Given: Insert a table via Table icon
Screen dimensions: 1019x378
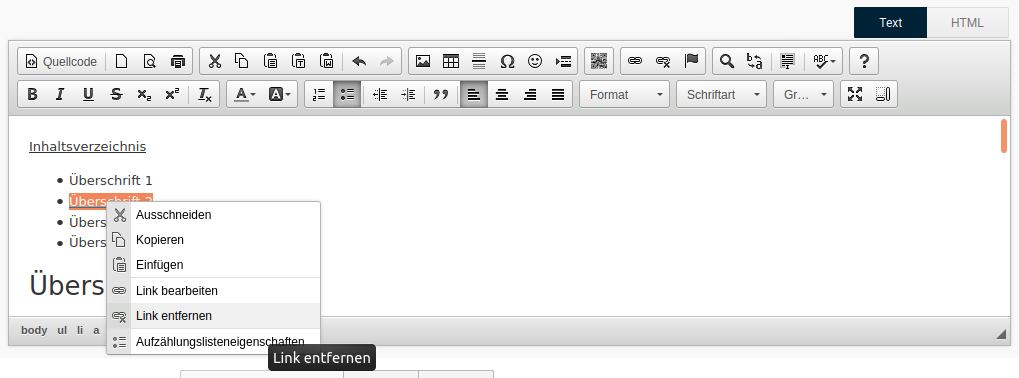Looking at the screenshot, I should (x=451, y=62).
